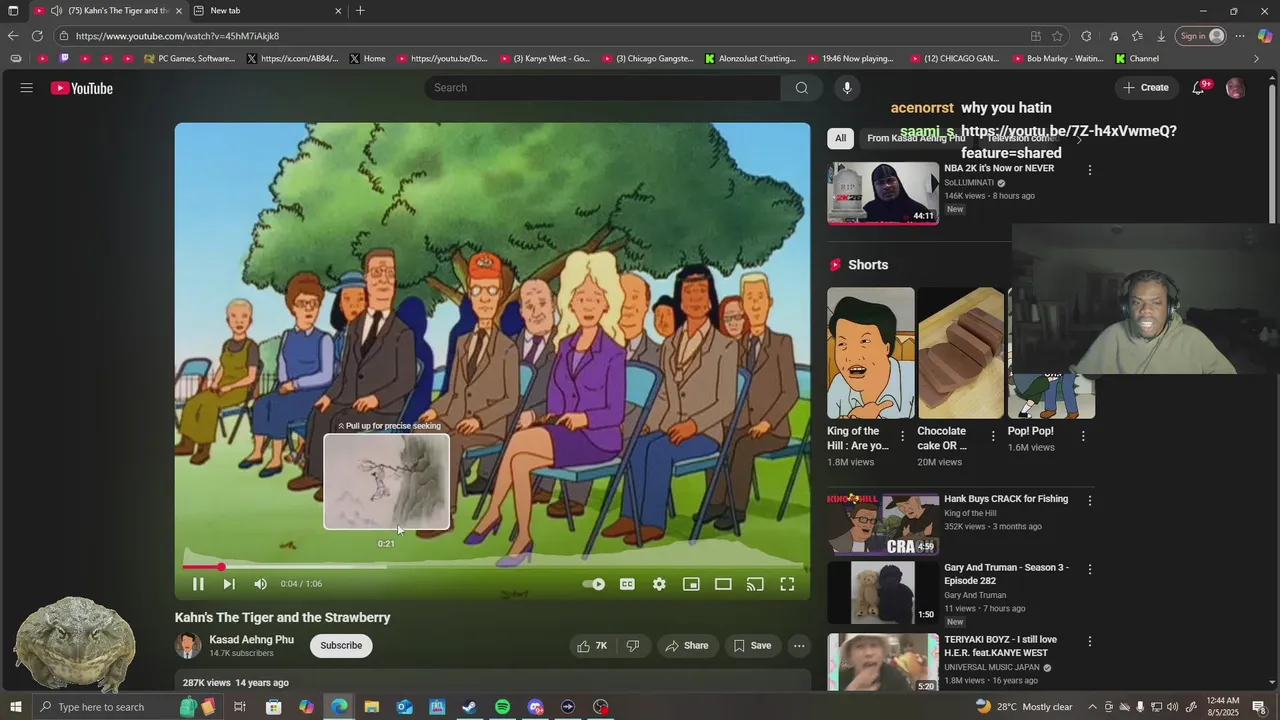Subscribe to Kasad Aehng Phu
This screenshot has height=720, width=1280.
point(341,646)
